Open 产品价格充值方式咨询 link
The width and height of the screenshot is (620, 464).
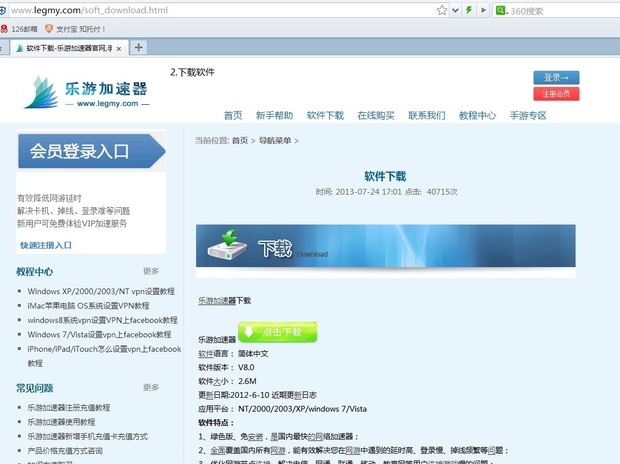(x=65, y=451)
